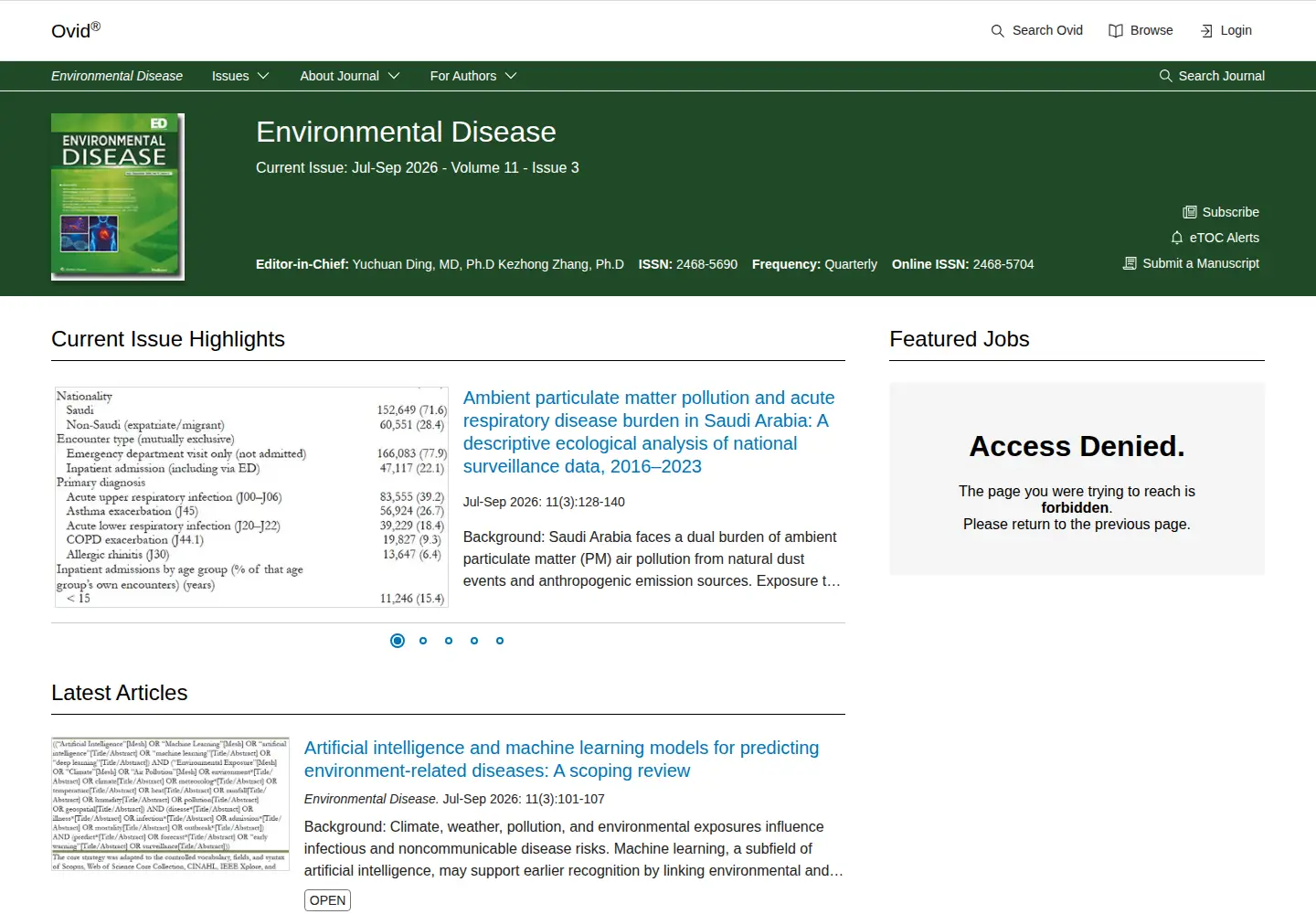
Task: Expand the Issues dropdown chevron
Action: point(263,76)
